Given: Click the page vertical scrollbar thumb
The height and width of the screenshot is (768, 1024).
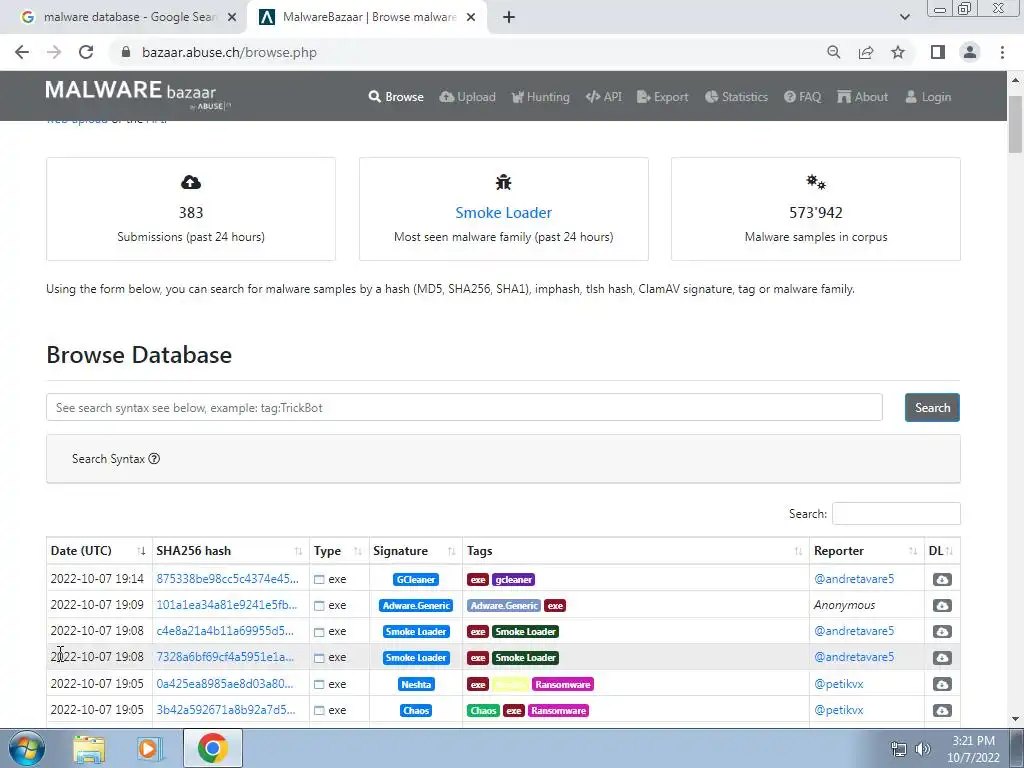Looking at the screenshot, I should coord(1015,124).
